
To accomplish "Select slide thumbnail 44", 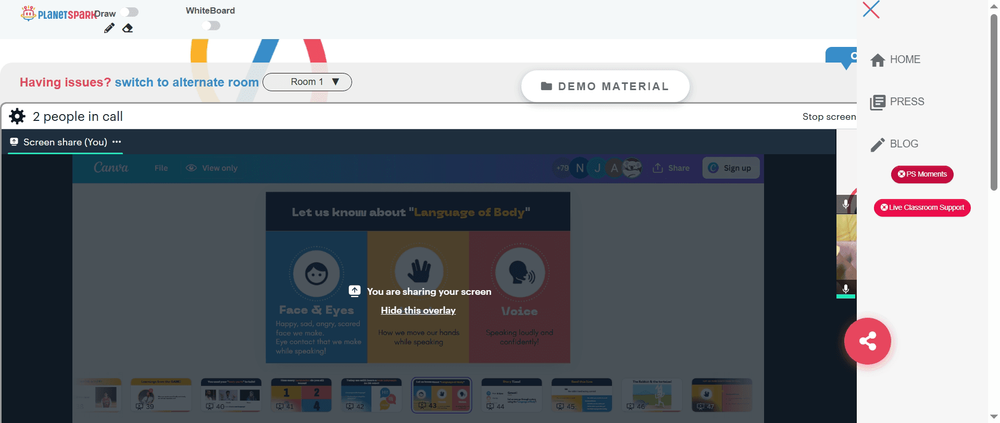I will tap(511, 395).
